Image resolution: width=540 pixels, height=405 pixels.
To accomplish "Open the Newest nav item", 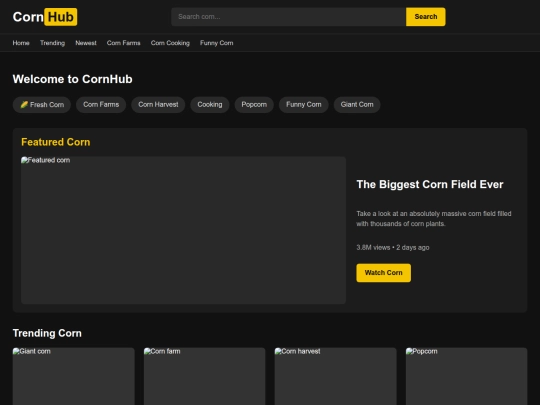I will pos(86,43).
